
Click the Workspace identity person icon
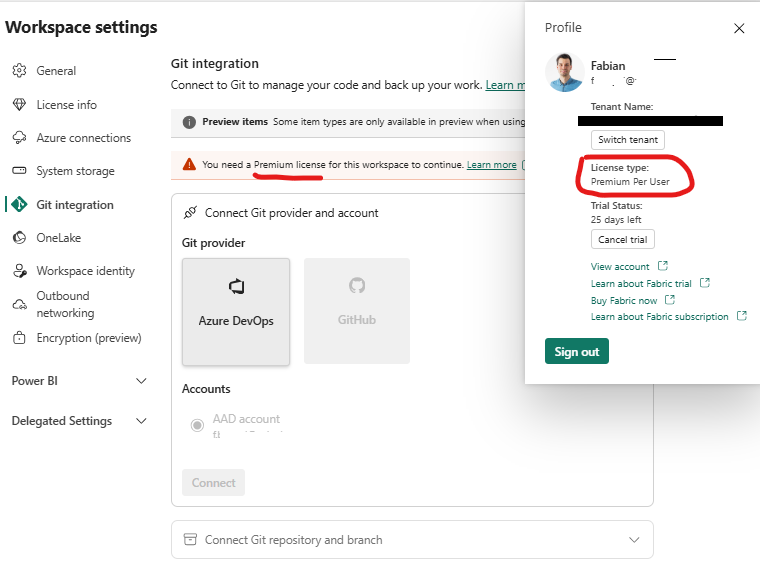(x=20, y=271)
